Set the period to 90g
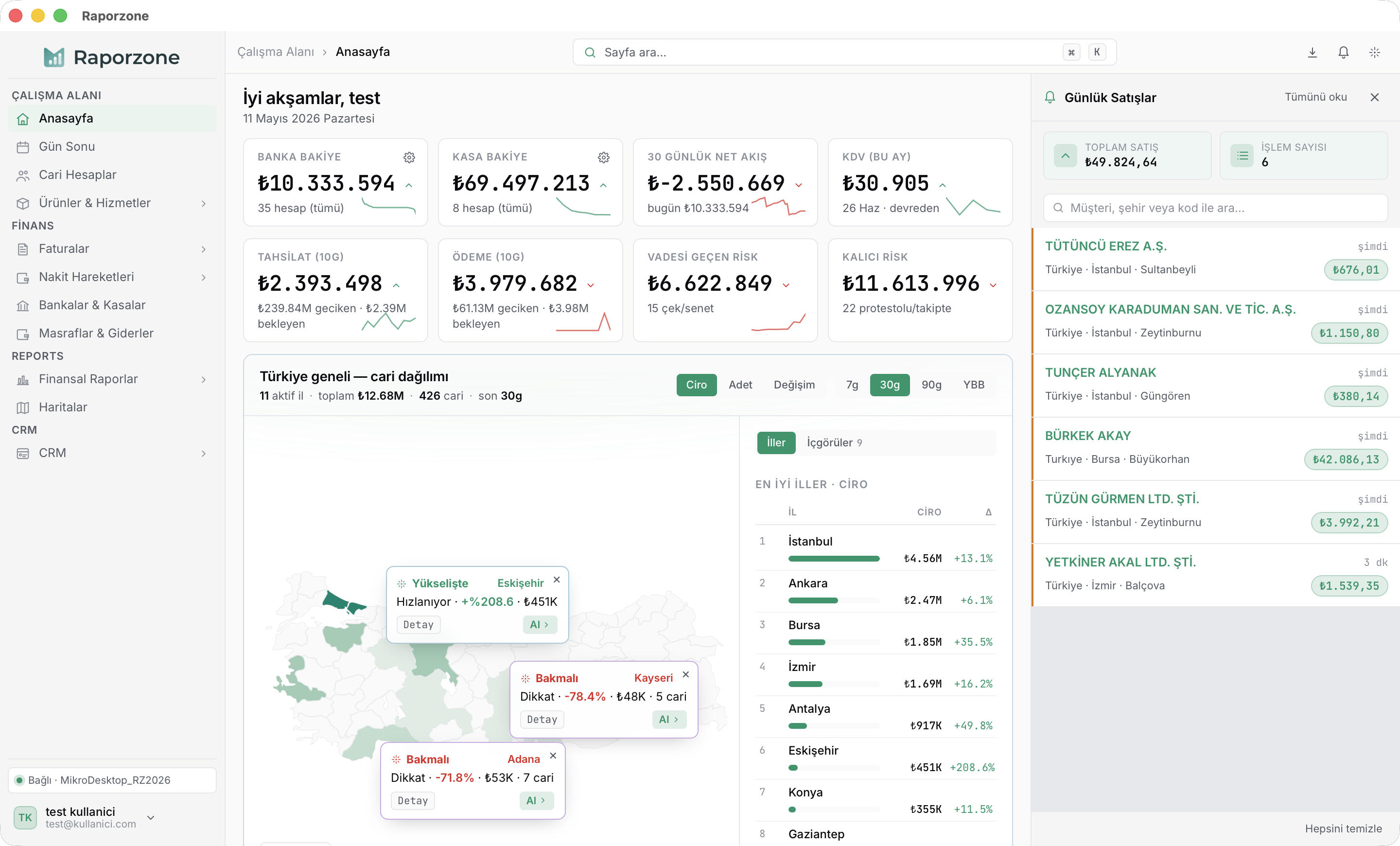This screenshot has height=846, width=1400. click(932, 385)
